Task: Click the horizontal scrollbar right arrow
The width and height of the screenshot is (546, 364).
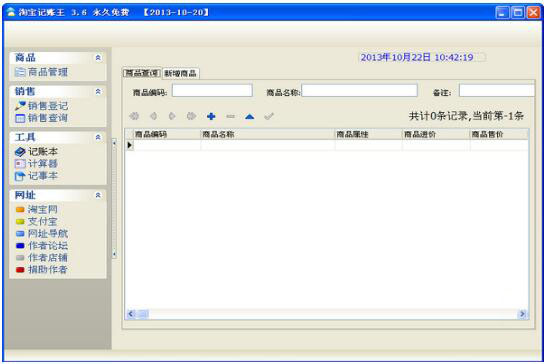Action: click(522, 314)
